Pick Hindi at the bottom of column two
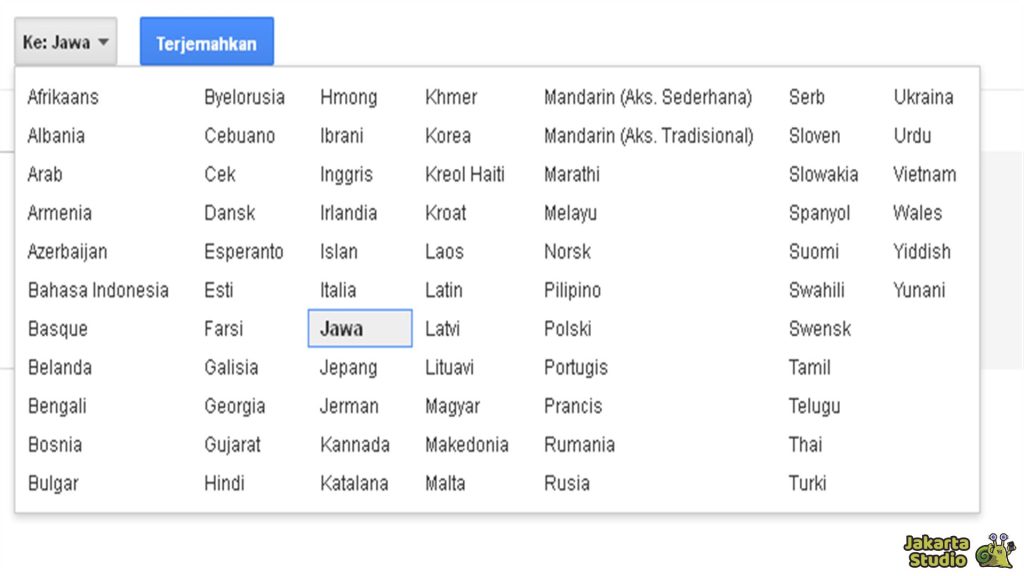The height and width of the screenshot is (576, 1024). pos(224,483)
